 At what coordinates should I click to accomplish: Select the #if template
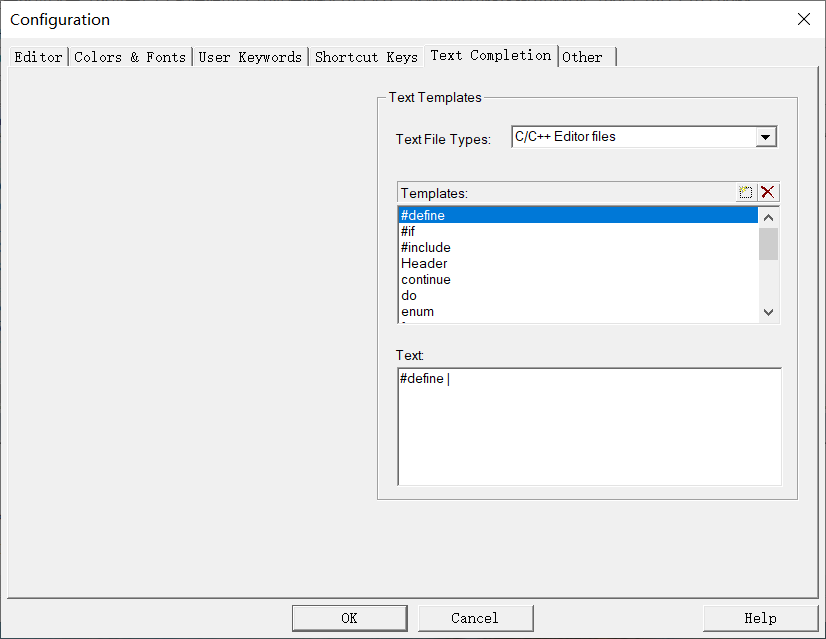coord(408,232)
